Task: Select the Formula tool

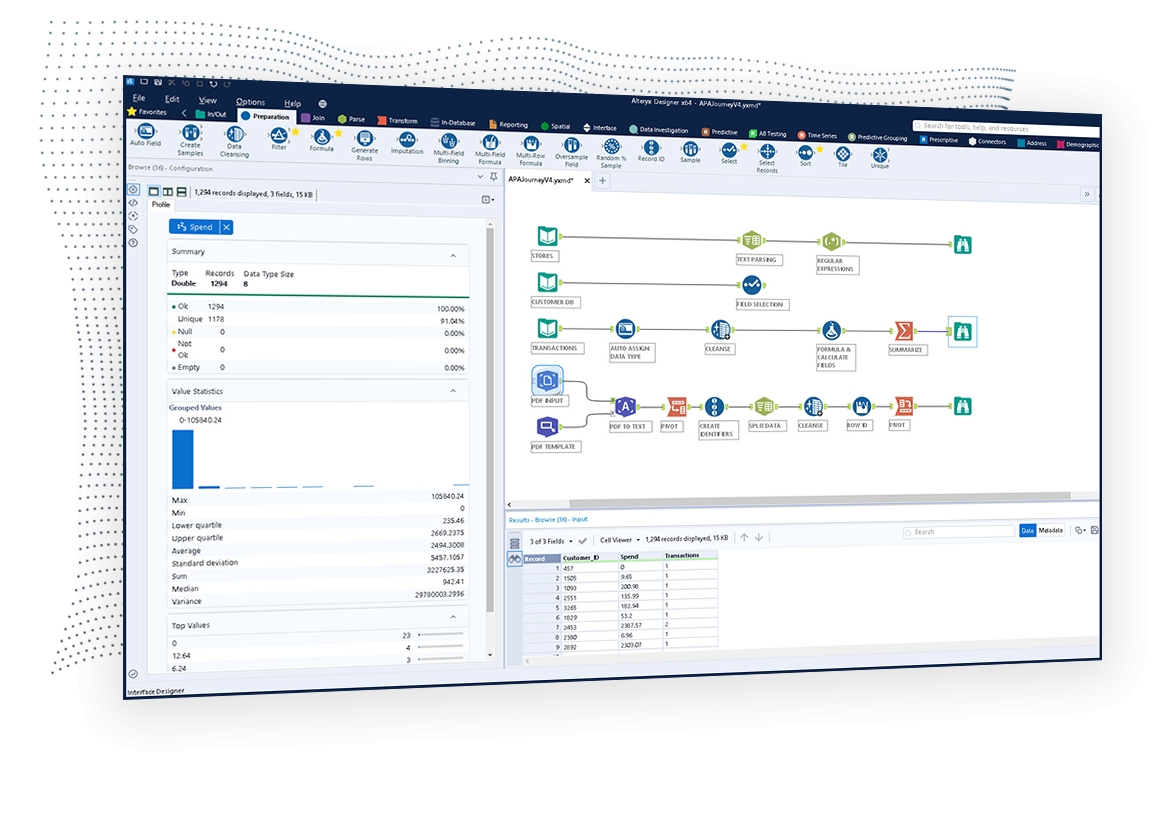Action: [x=321, y=140]
